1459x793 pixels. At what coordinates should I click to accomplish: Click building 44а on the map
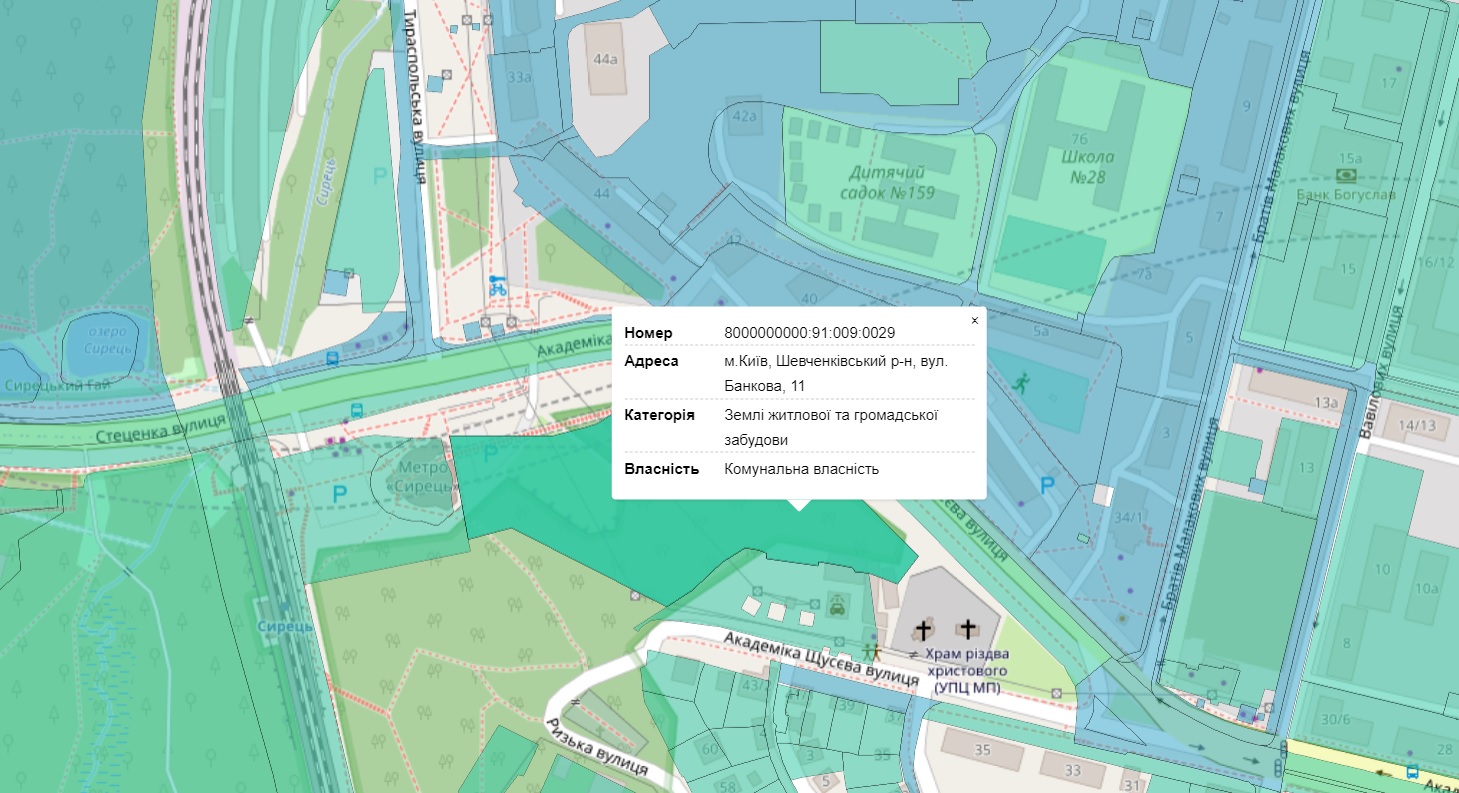tap(605, 59)
